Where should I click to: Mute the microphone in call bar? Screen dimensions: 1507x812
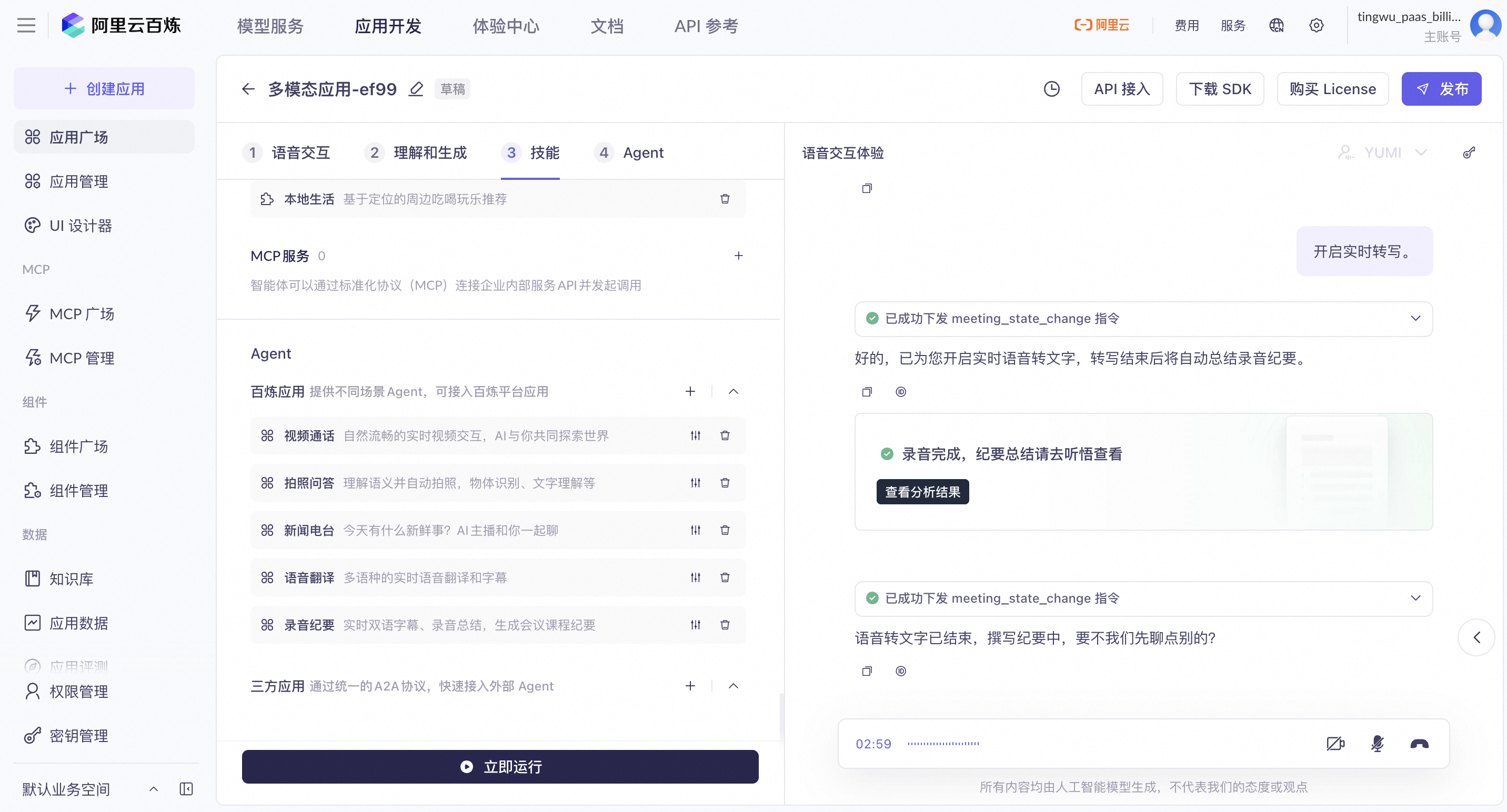1377,744
